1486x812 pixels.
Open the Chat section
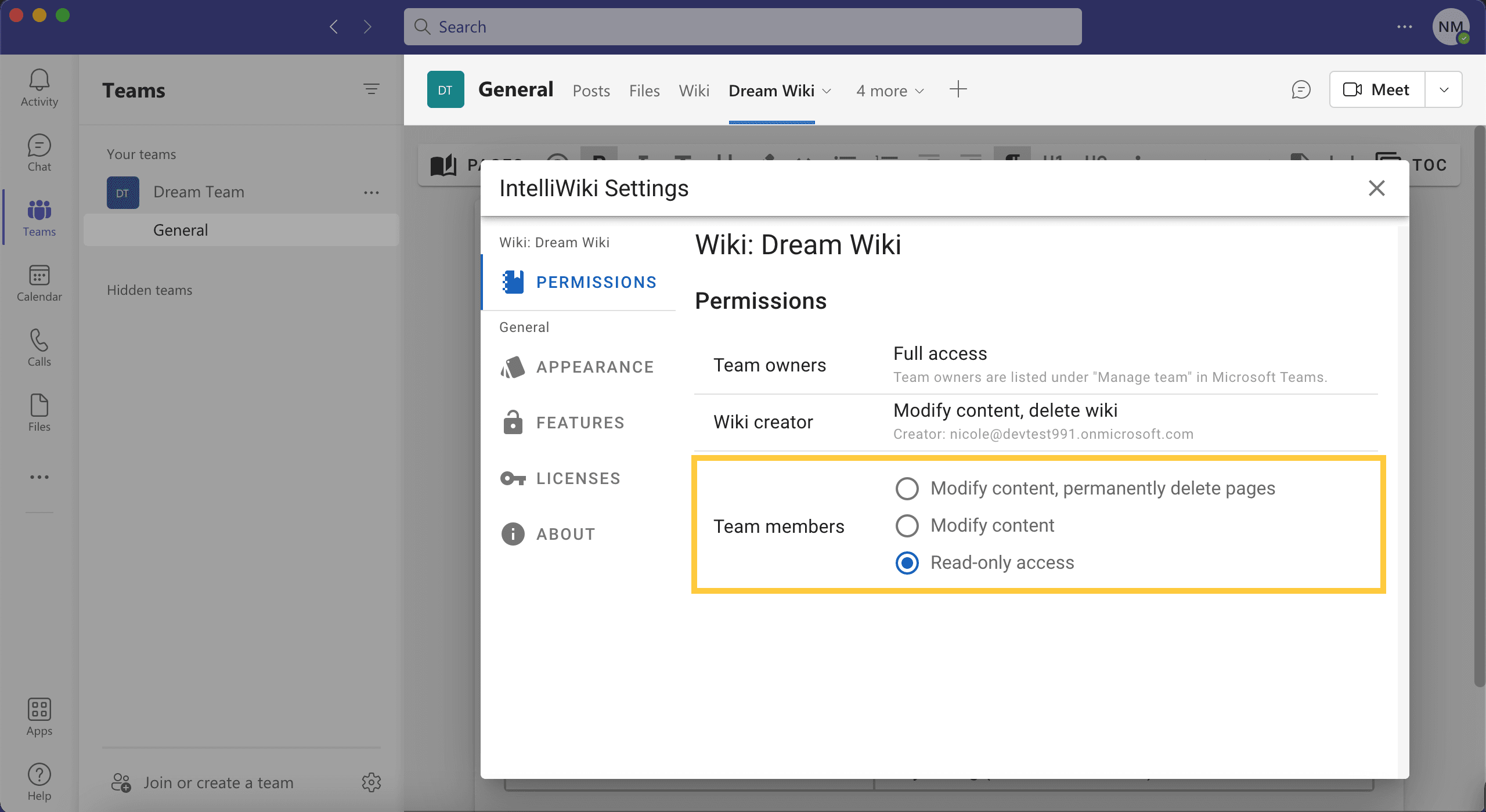point(39,153)
